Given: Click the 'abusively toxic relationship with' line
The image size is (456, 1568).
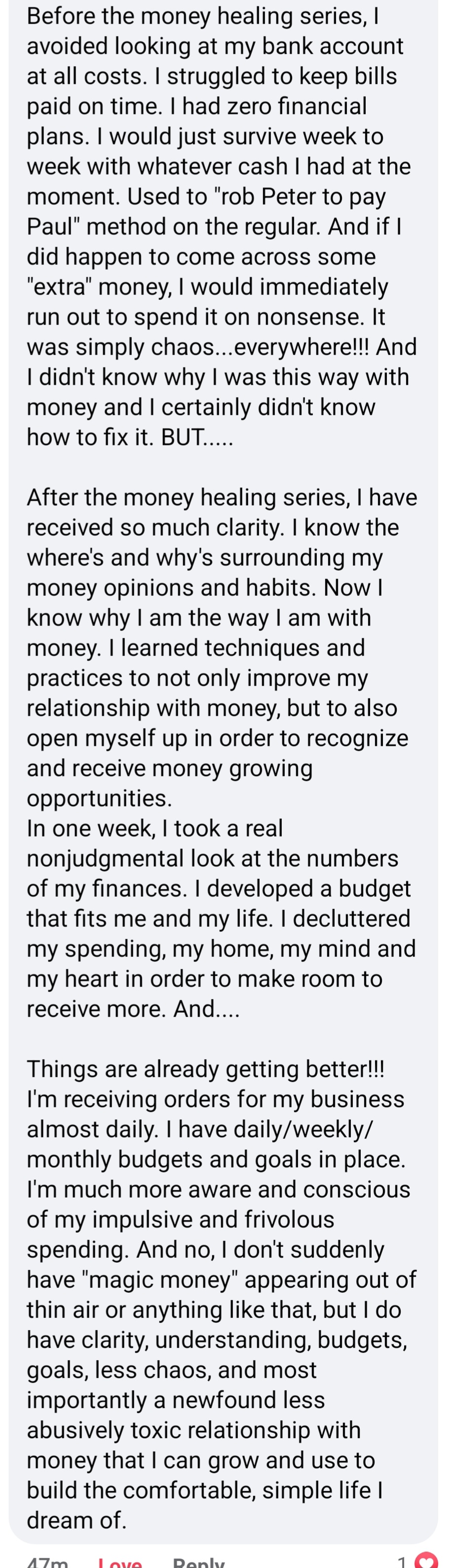Looking at the screenshot, I should [x=193, y=1430].
